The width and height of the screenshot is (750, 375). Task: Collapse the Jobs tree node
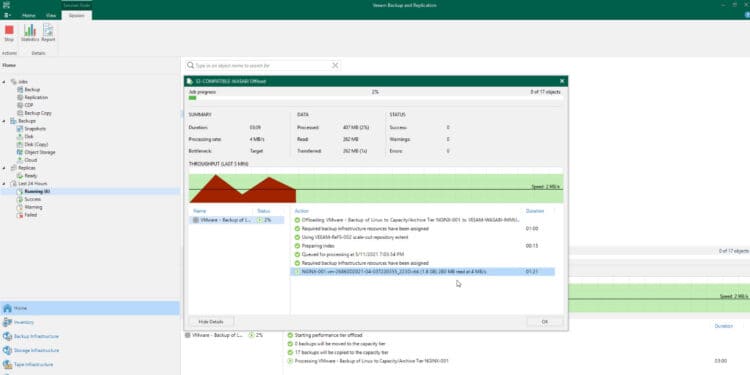click(x=4, y=82)
